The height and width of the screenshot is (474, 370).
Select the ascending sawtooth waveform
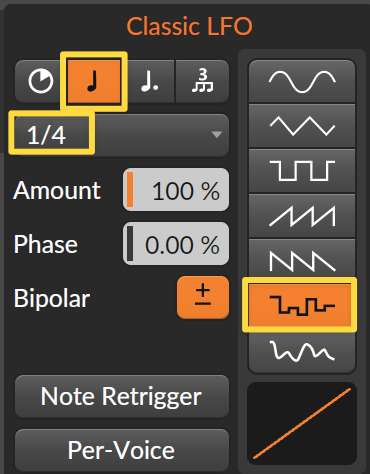point(302,216)
